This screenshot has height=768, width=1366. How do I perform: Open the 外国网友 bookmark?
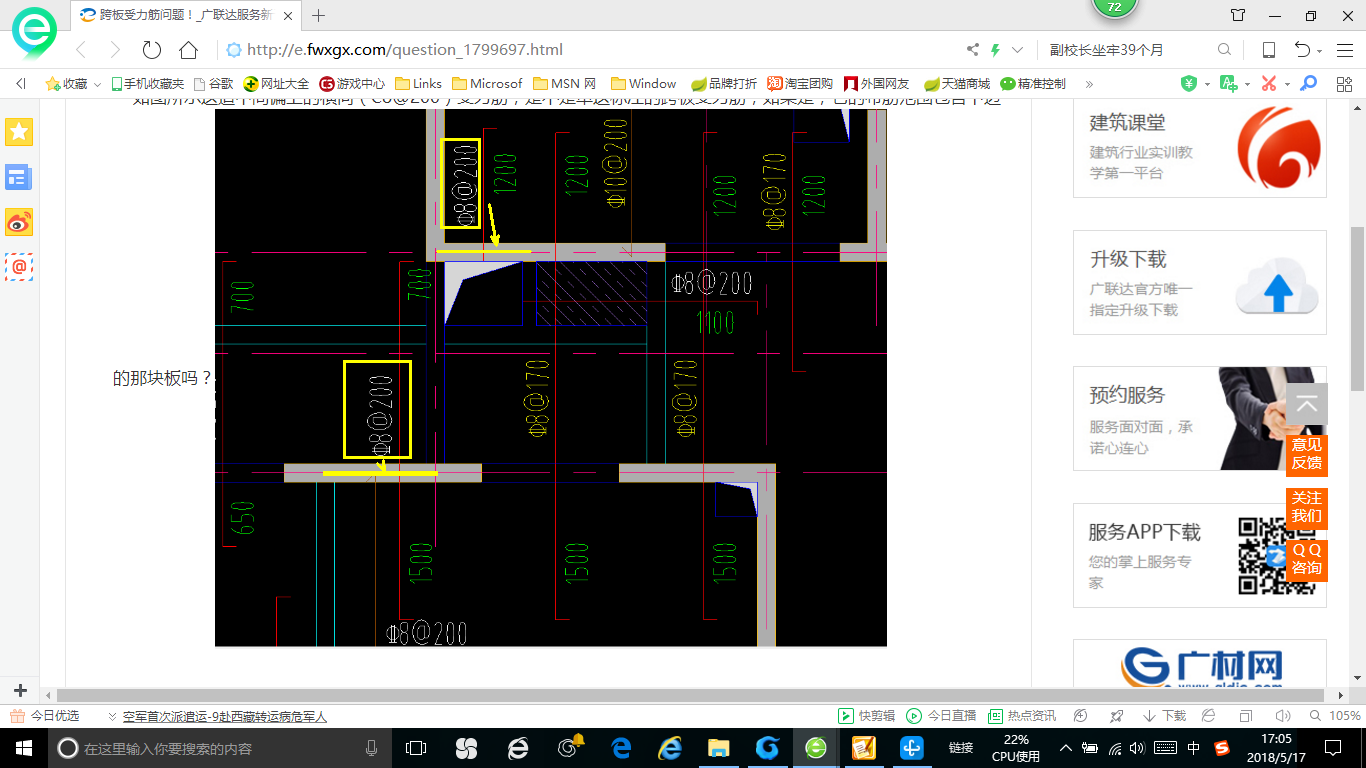point(877,84)
